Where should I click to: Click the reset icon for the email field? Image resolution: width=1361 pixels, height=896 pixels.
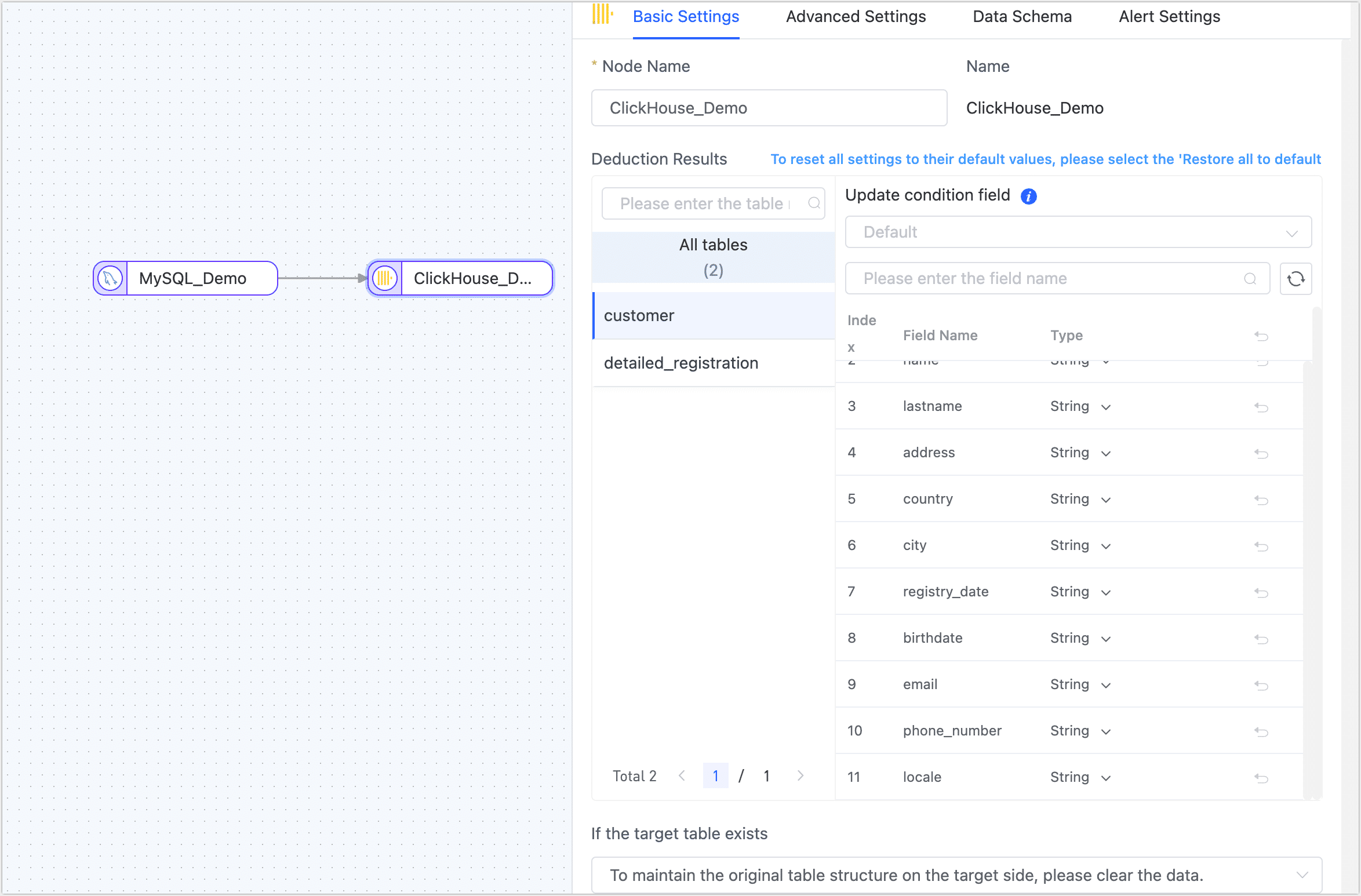(x=1262, y=684)
